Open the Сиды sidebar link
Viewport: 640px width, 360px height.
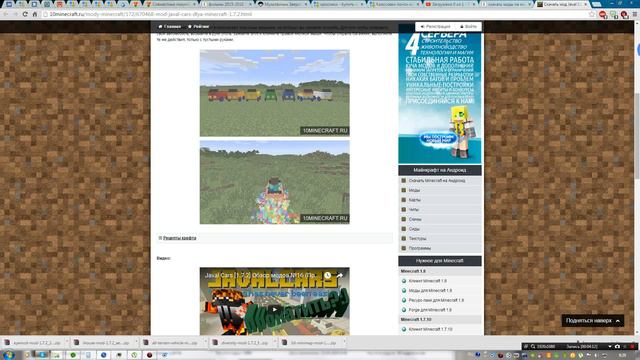[414, 229]
